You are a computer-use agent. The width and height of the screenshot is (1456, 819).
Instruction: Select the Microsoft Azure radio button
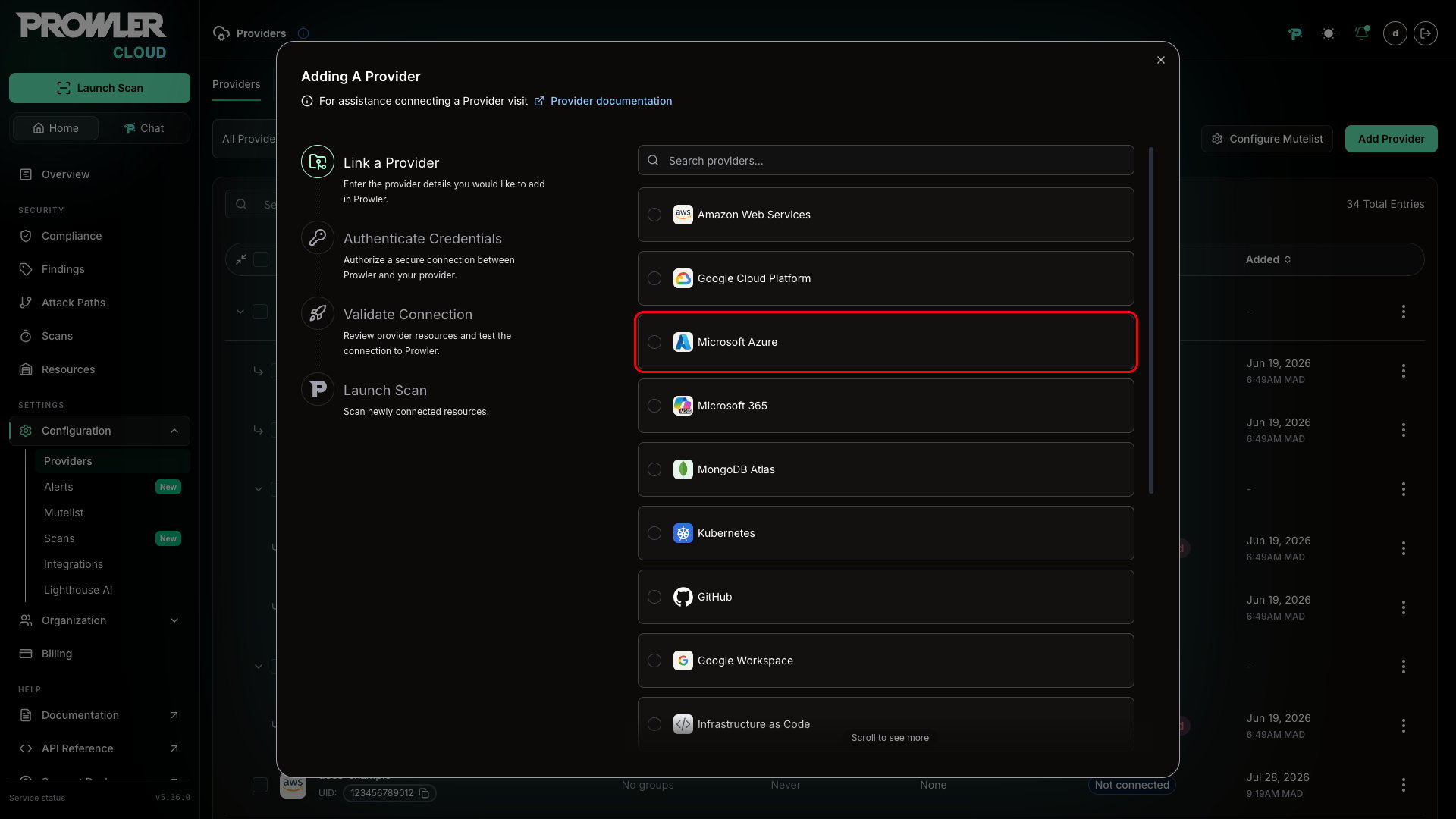(x=654, y=342)
